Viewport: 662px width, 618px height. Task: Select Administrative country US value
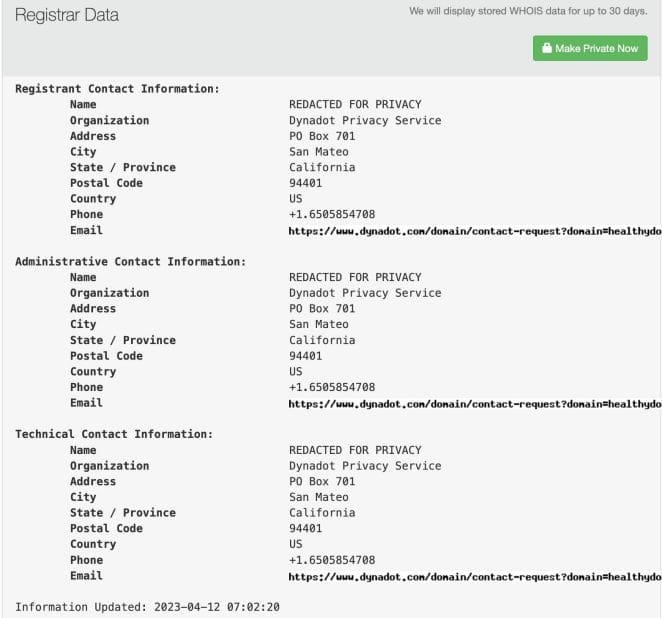(296, 371)
